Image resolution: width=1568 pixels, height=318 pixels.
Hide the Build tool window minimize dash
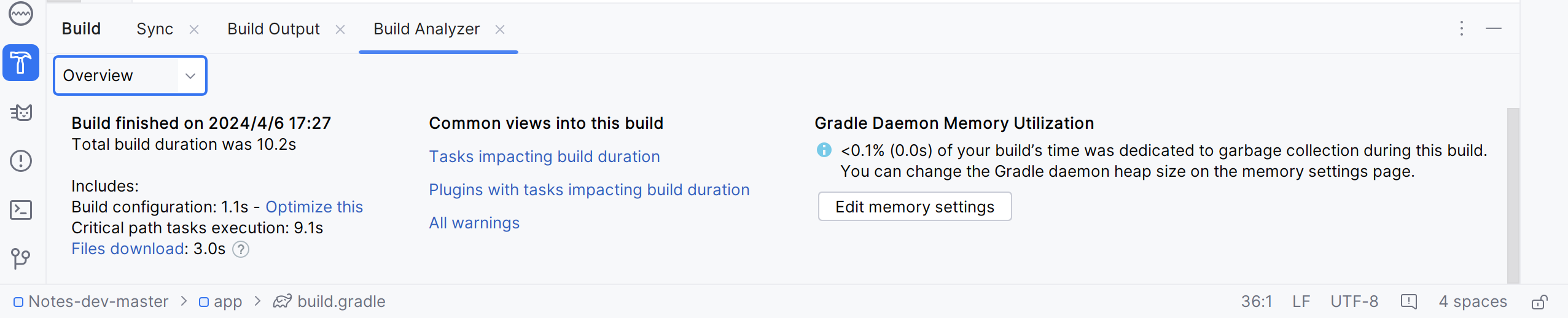click(x=1494, y=28)
